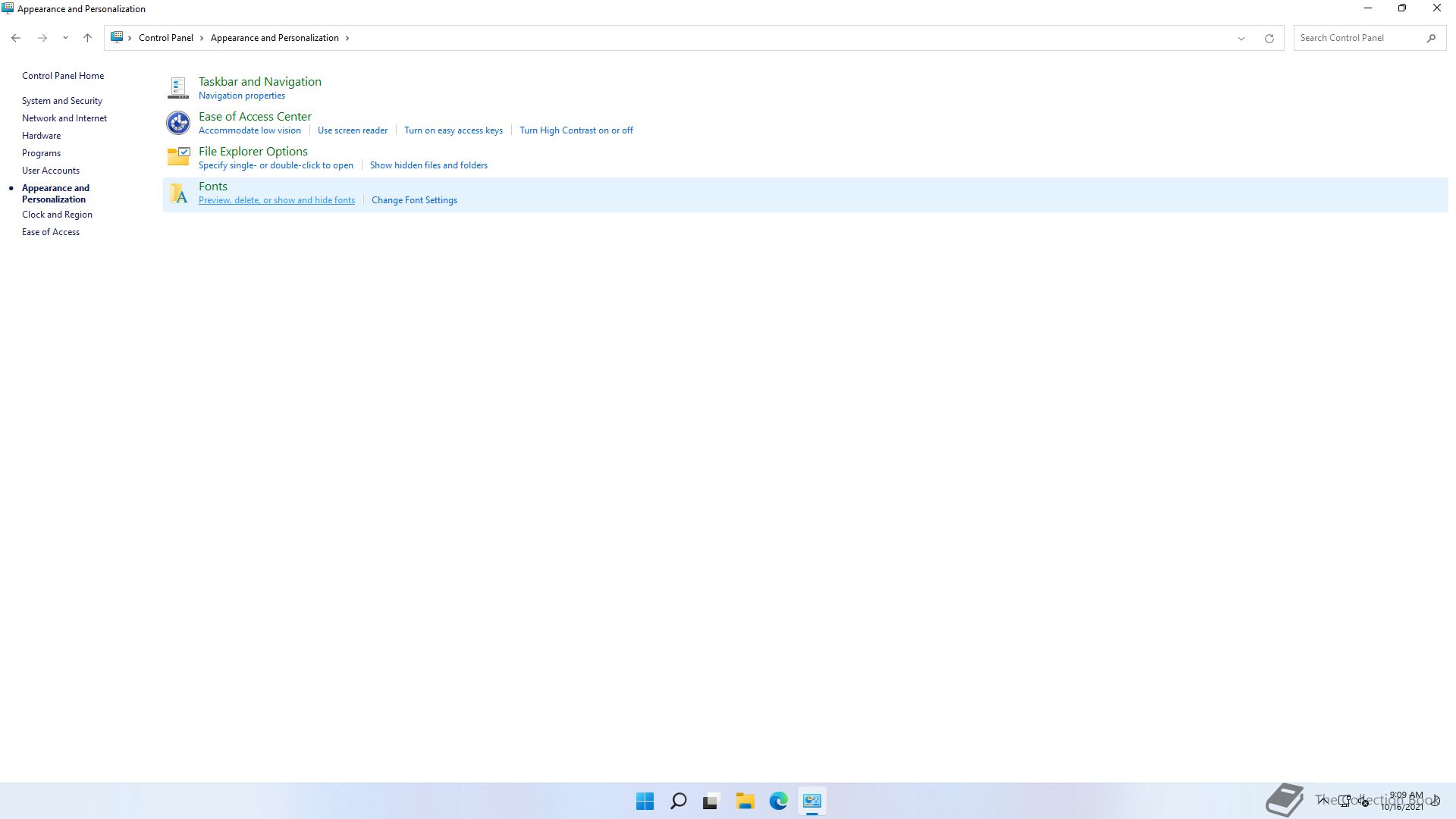This screenshot has height=819, width=1456.
Task: Click Turn on easy access keys
Action: click(453, 130)
